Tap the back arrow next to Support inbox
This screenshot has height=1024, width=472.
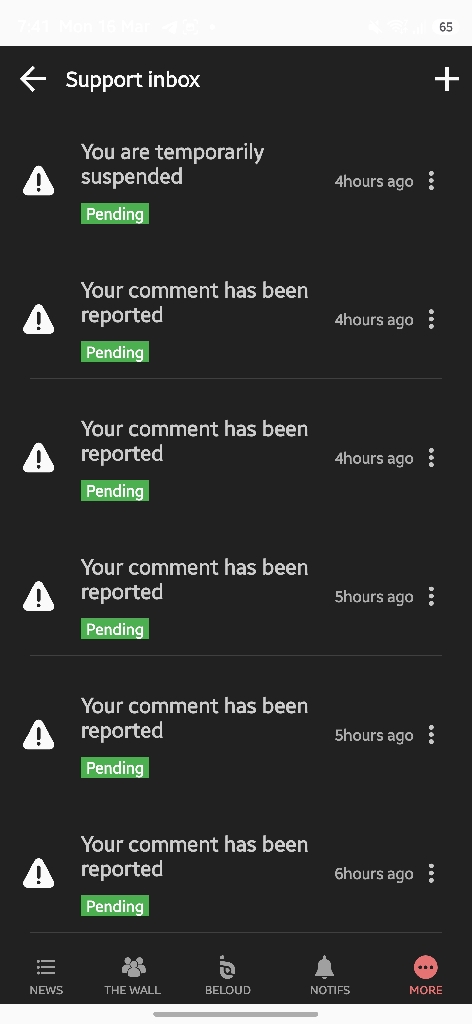click(33, 80)
